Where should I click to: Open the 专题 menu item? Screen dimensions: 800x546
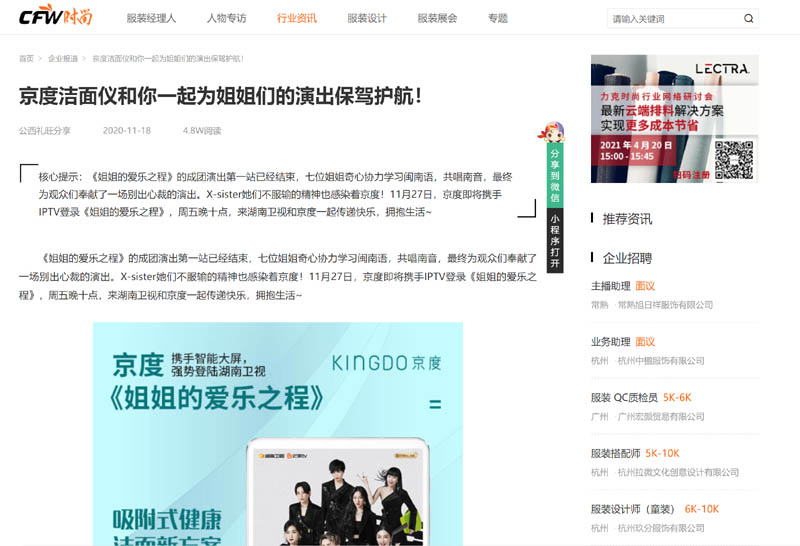(x=497, y=18)
